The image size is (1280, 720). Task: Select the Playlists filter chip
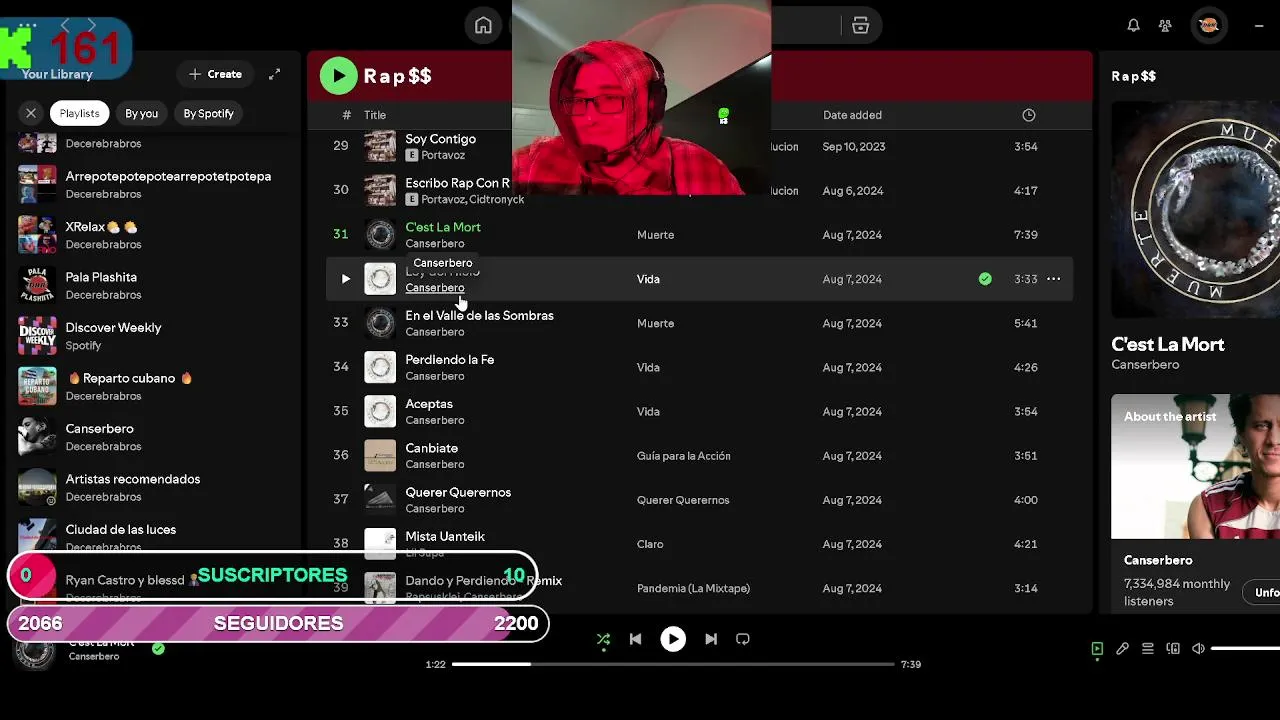[x=79, y=113]
